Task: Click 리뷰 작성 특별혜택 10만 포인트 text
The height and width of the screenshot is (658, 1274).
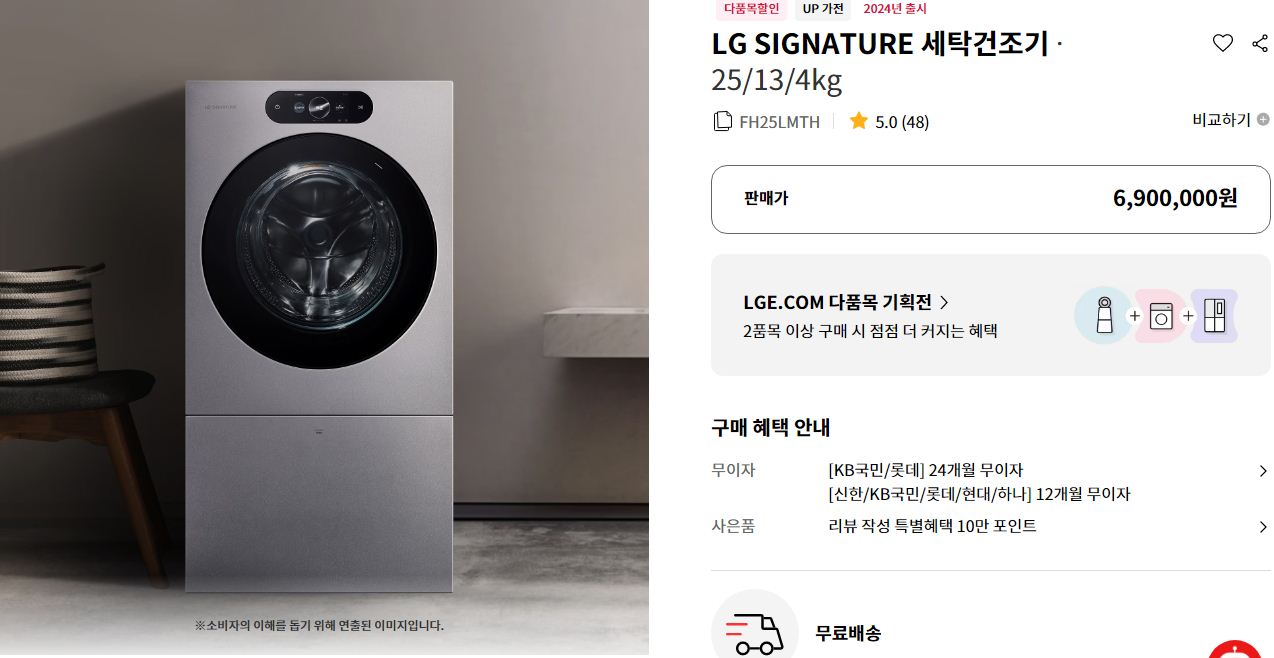Action: pos(932,526)
